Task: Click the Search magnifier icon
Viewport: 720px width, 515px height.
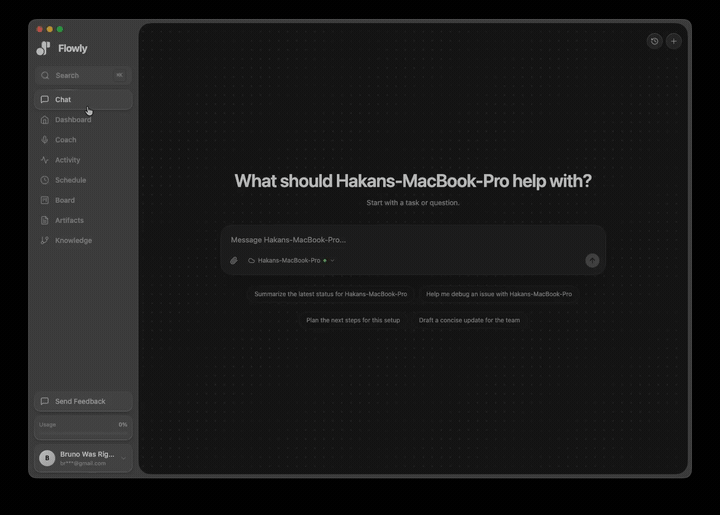Action: click(45, 75)
